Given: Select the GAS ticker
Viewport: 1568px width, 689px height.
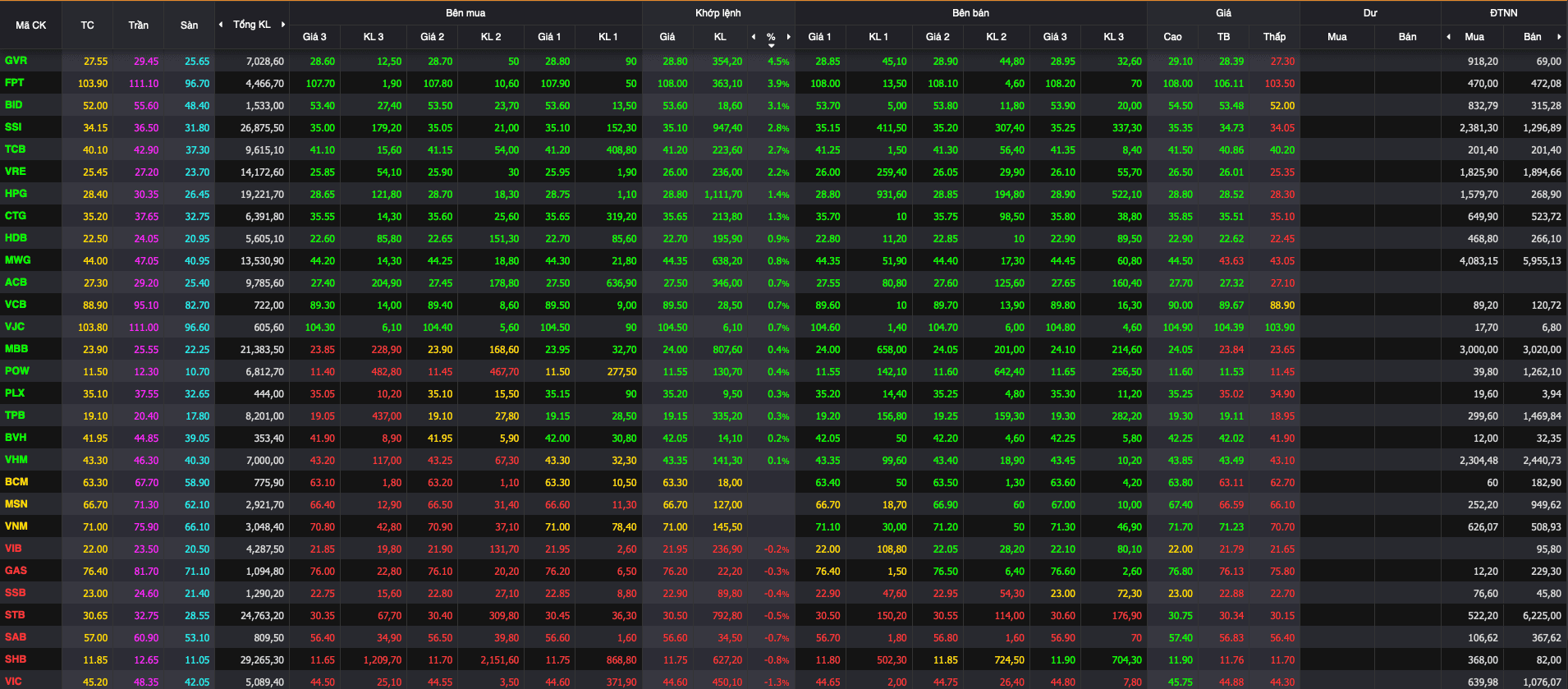Looking at the screenshot, I should tap(16, 571).
